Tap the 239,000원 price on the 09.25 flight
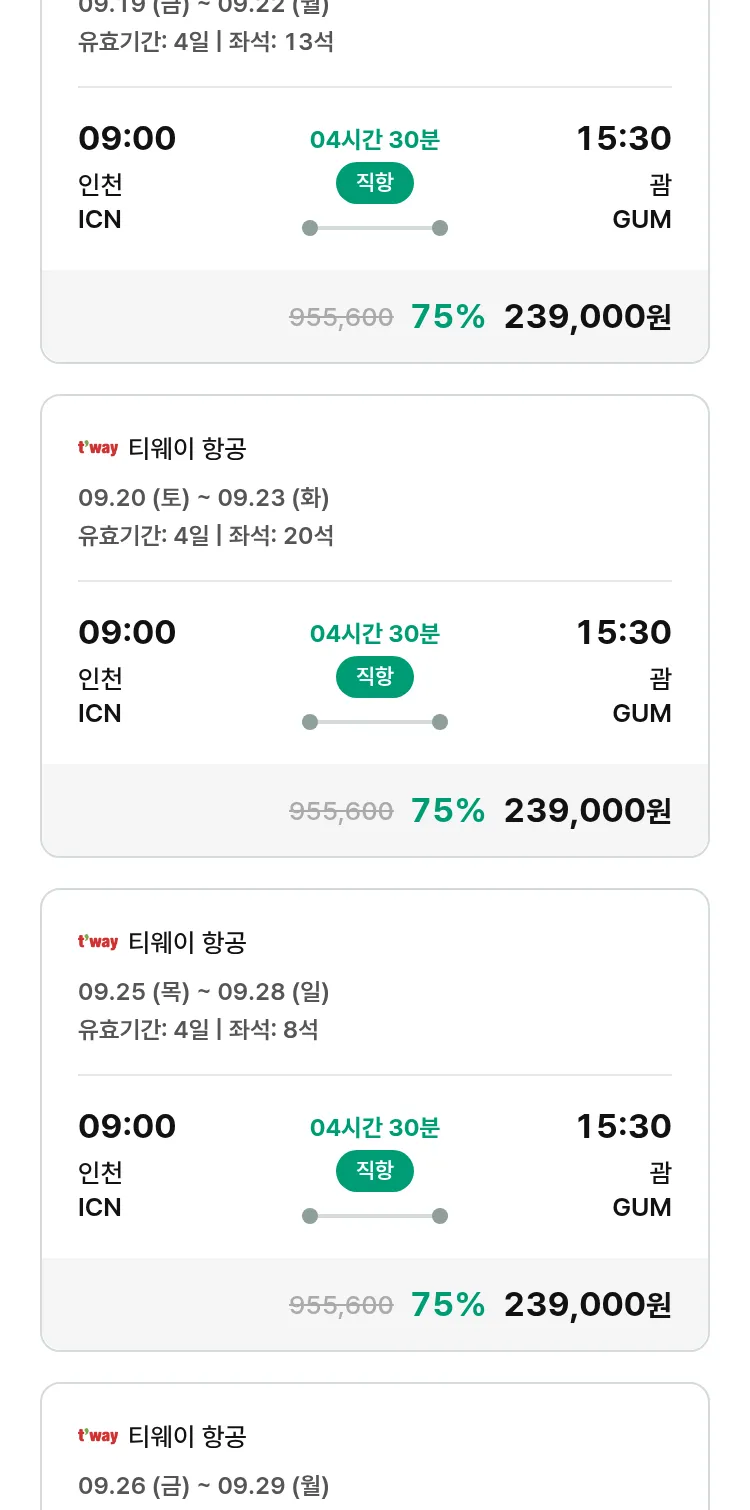The width and height of the screenshot is (750, 1510). pyautogui.click(x=587, y=1305)
